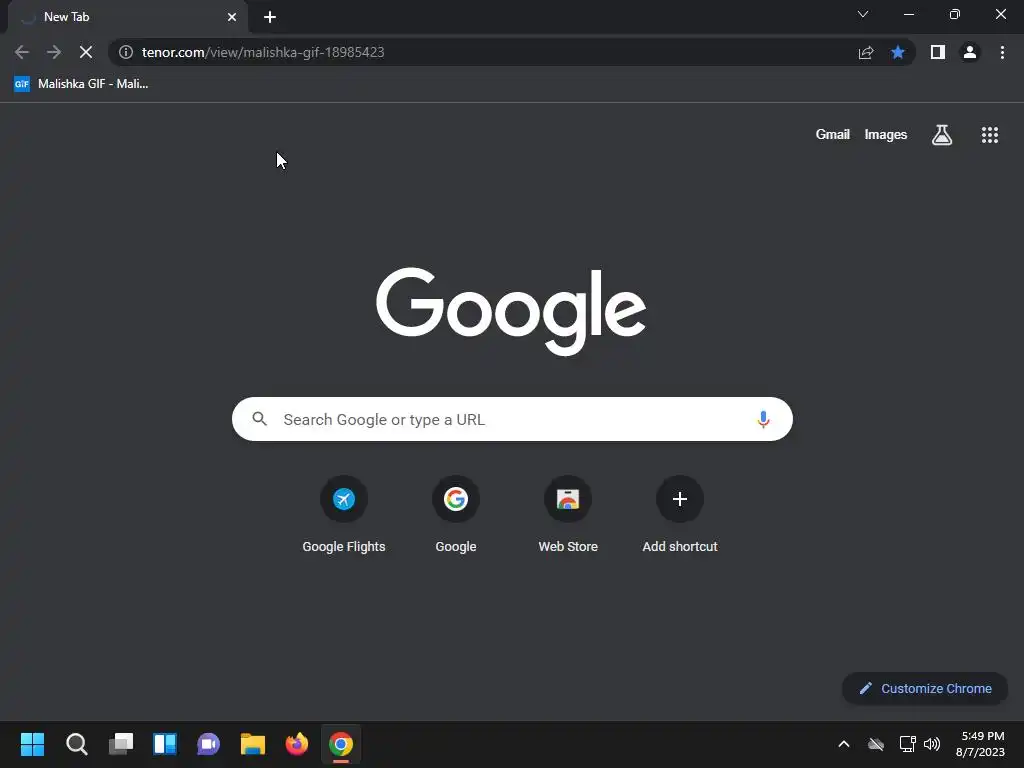The height and width of the screenshot is (768, 1024).
Task: Open a new tab with plus button
Action: point(270,17)
